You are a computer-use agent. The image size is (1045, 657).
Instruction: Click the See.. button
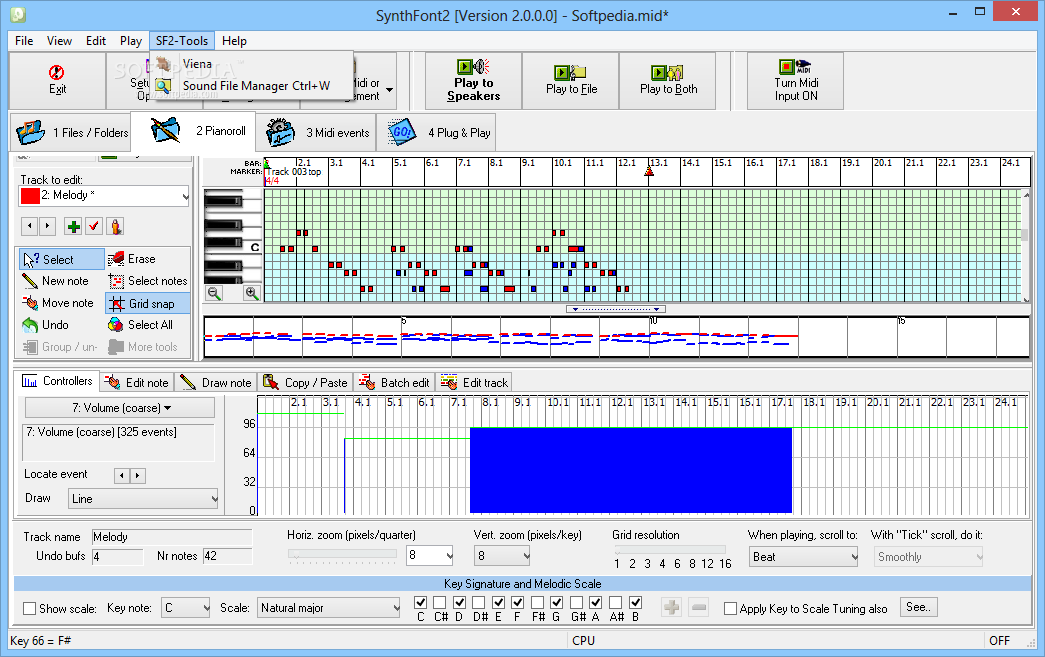pyautogui.click(x=918, y=607)
